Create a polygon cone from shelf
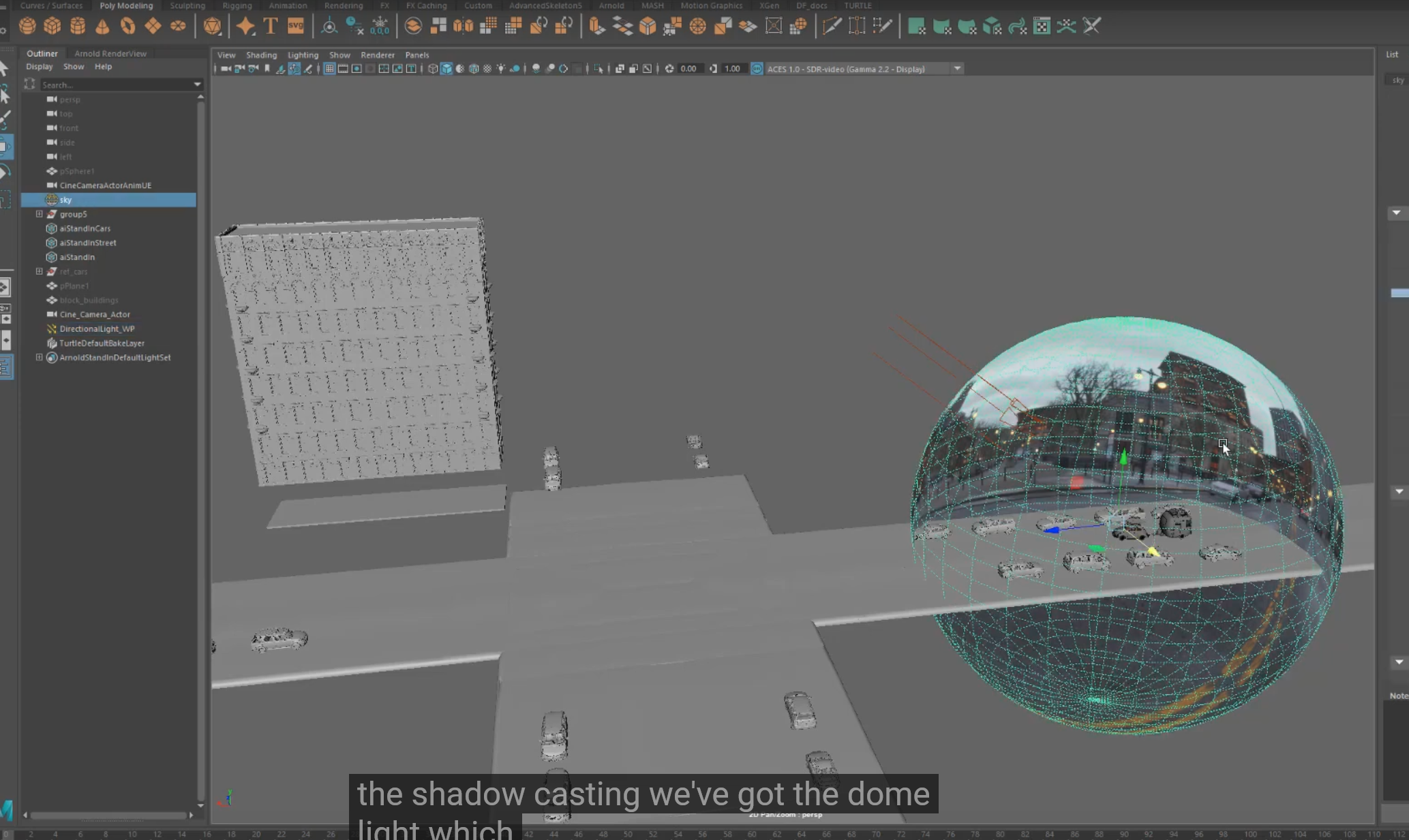1409x840 pixels. [102, 27]
